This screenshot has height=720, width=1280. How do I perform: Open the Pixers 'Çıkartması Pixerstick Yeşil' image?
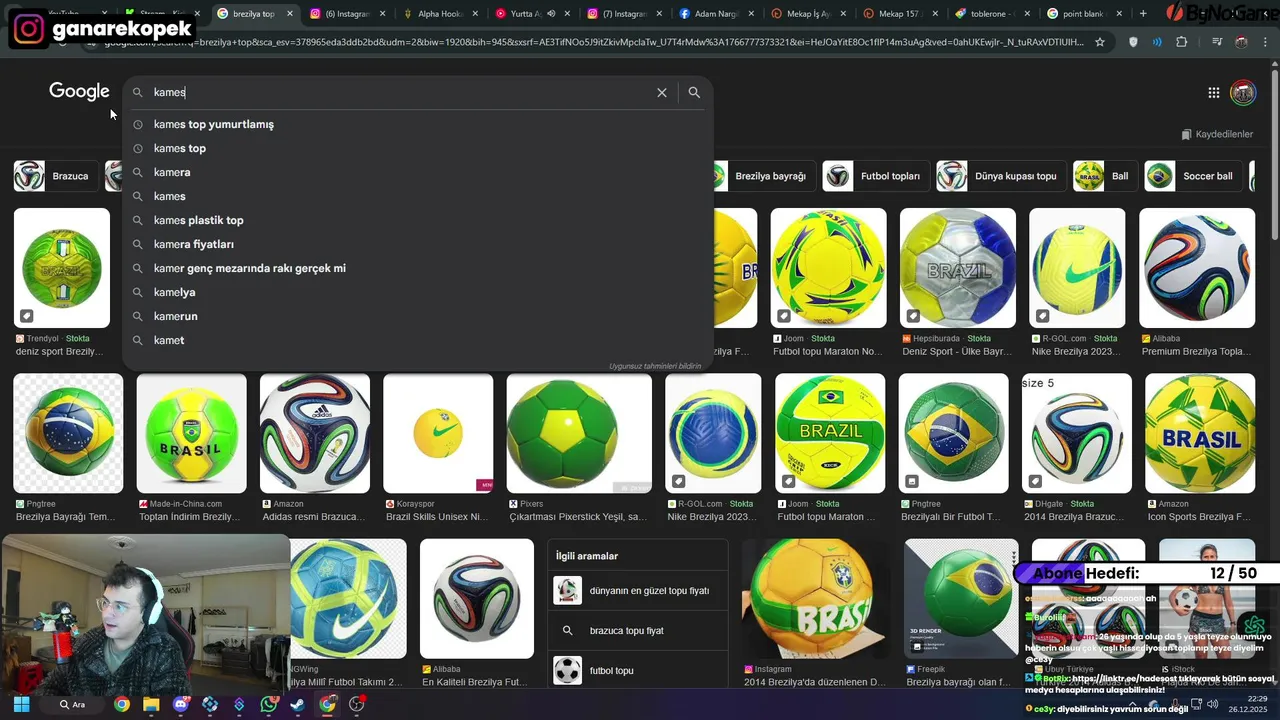pos(579,433)
